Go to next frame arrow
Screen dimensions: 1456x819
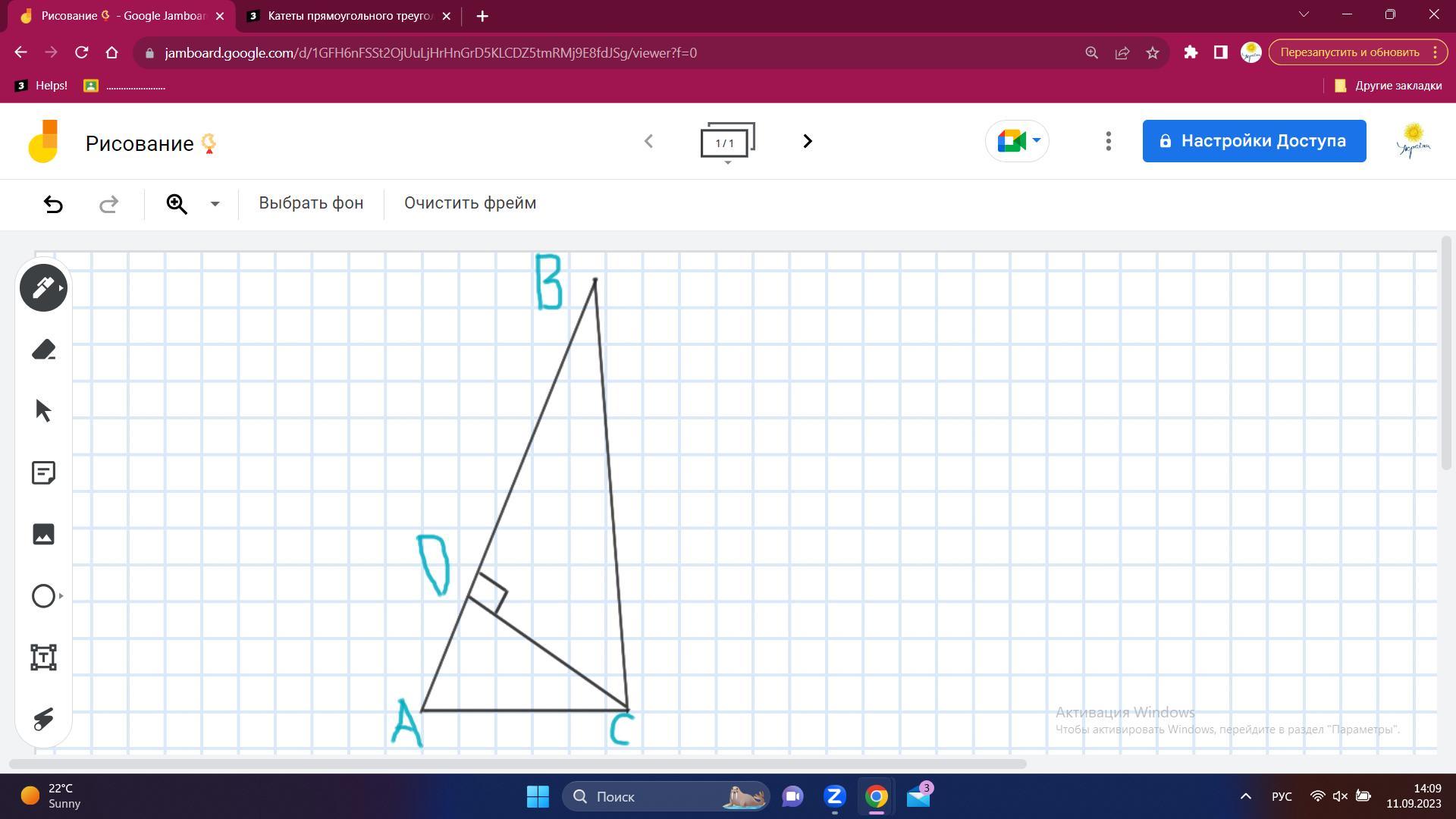pyautogui.click(x=808, y=141)
